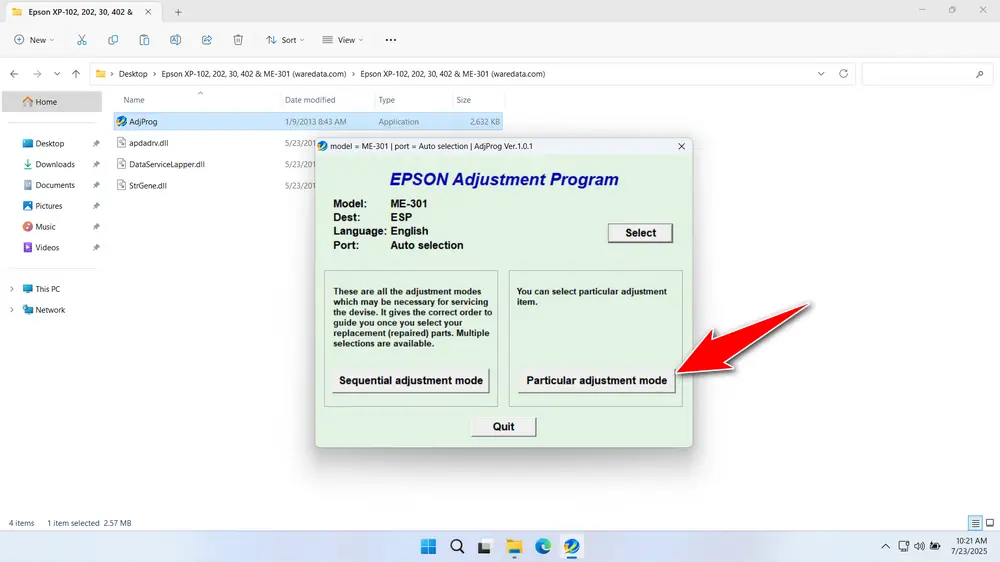Select the apdadrv.dll file
Image resolution: width=1000 pixels, height=562 pixels.
[x=149, y=143]
